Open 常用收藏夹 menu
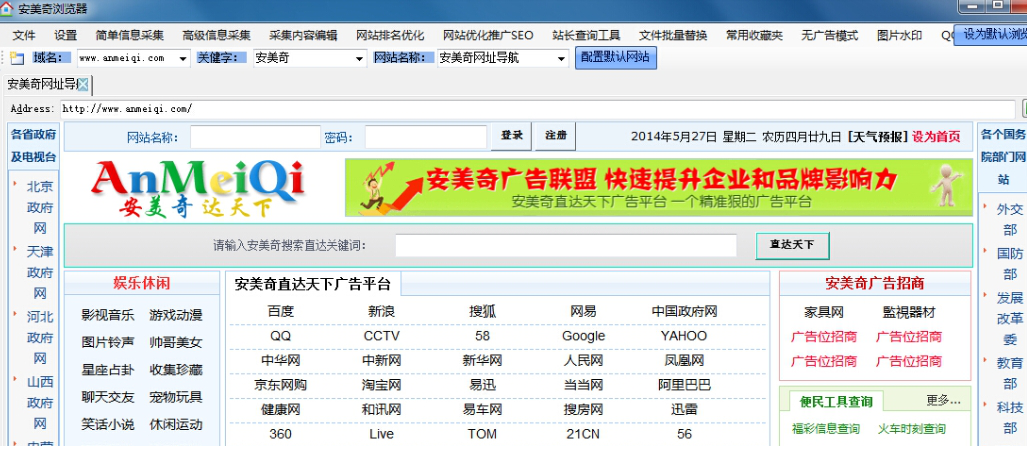Screen dimensions: 1027x463 click(x=755, y=35)
